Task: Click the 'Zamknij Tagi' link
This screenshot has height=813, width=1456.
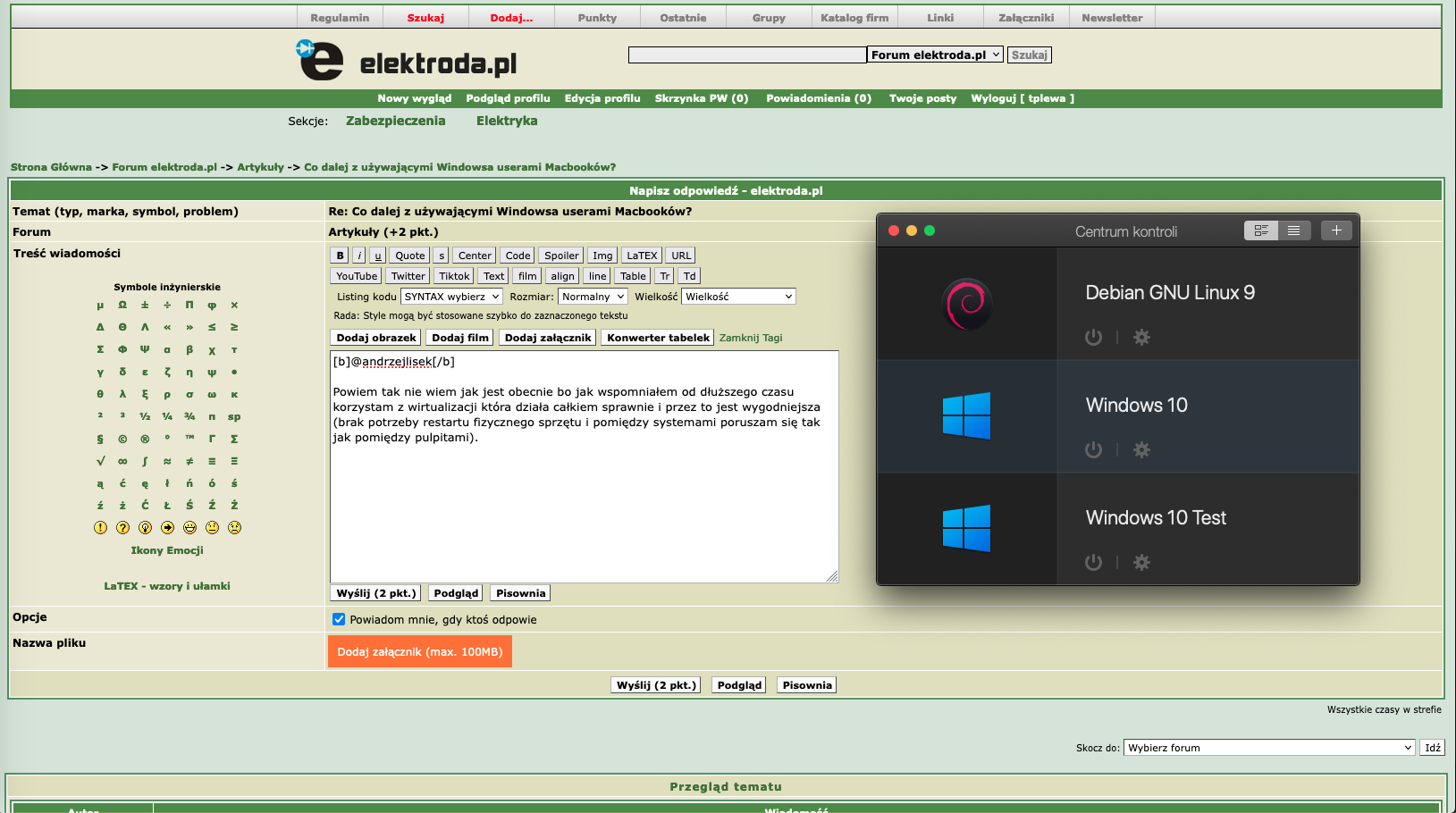Action: click(751, 338)
